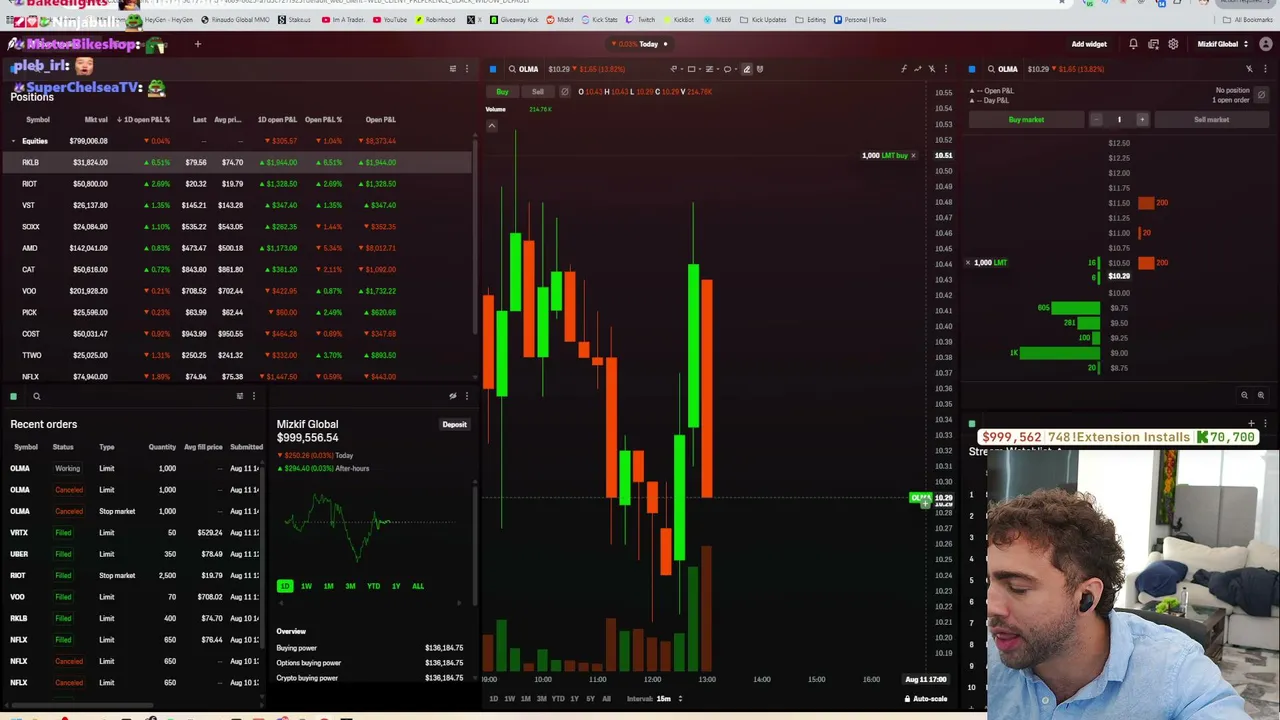Expand the line tool dropdown arrow
Image resolution: width=1280 pixels, height=720 pixels.
(x=680, y=69)
